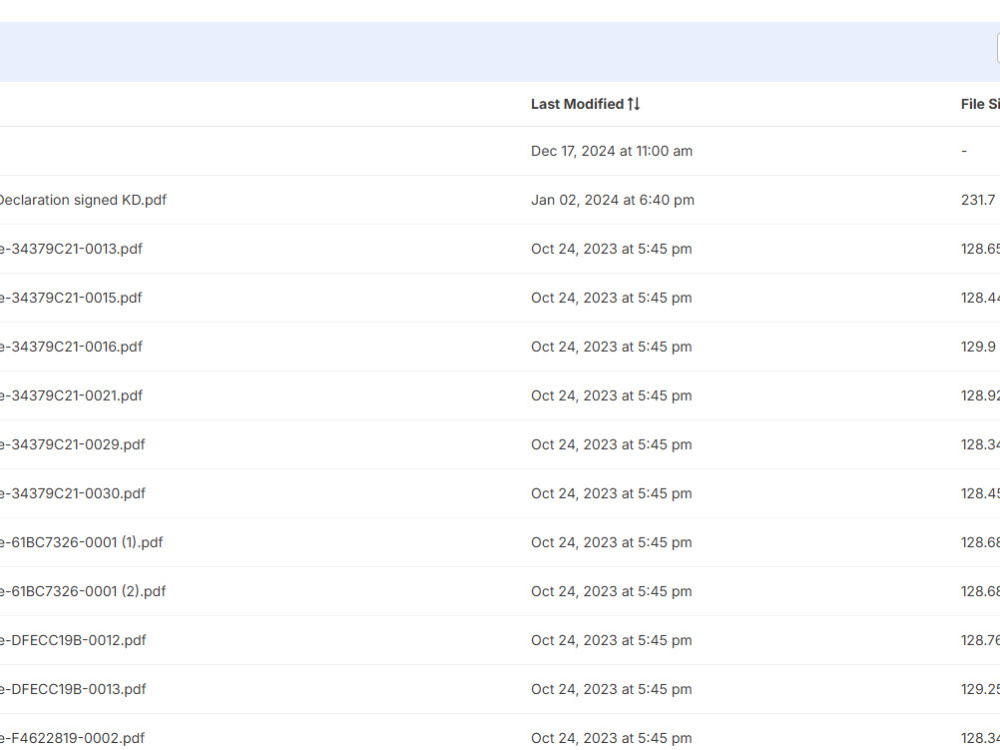Click the date beside 34379C21-0013.pdf
This screenshot has height=750, width=1000.
click(611, 249)
